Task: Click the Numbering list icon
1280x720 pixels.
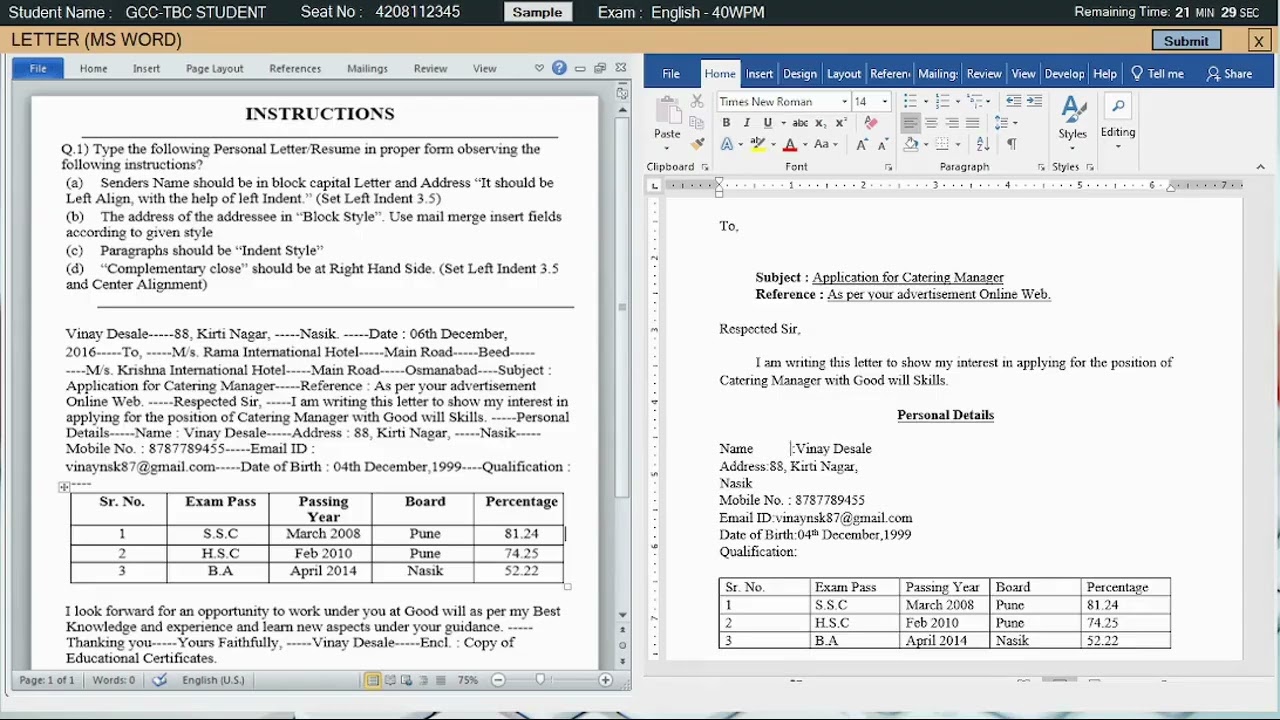Action: [x=942, y=102]
